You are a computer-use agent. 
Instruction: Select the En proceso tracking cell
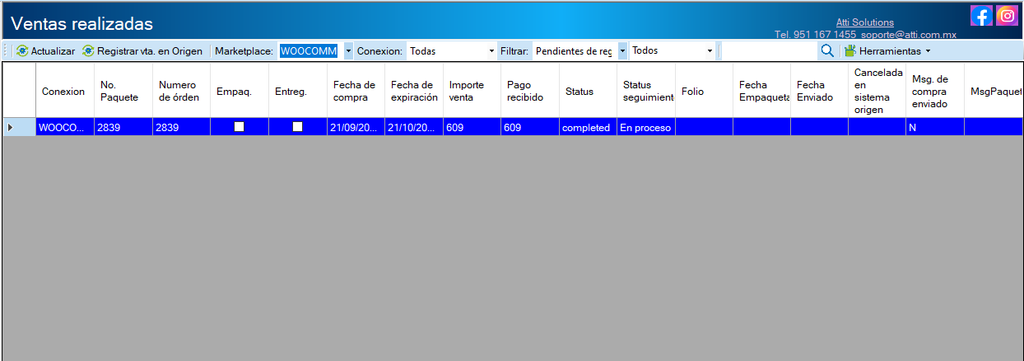click(x=647, y=127)
